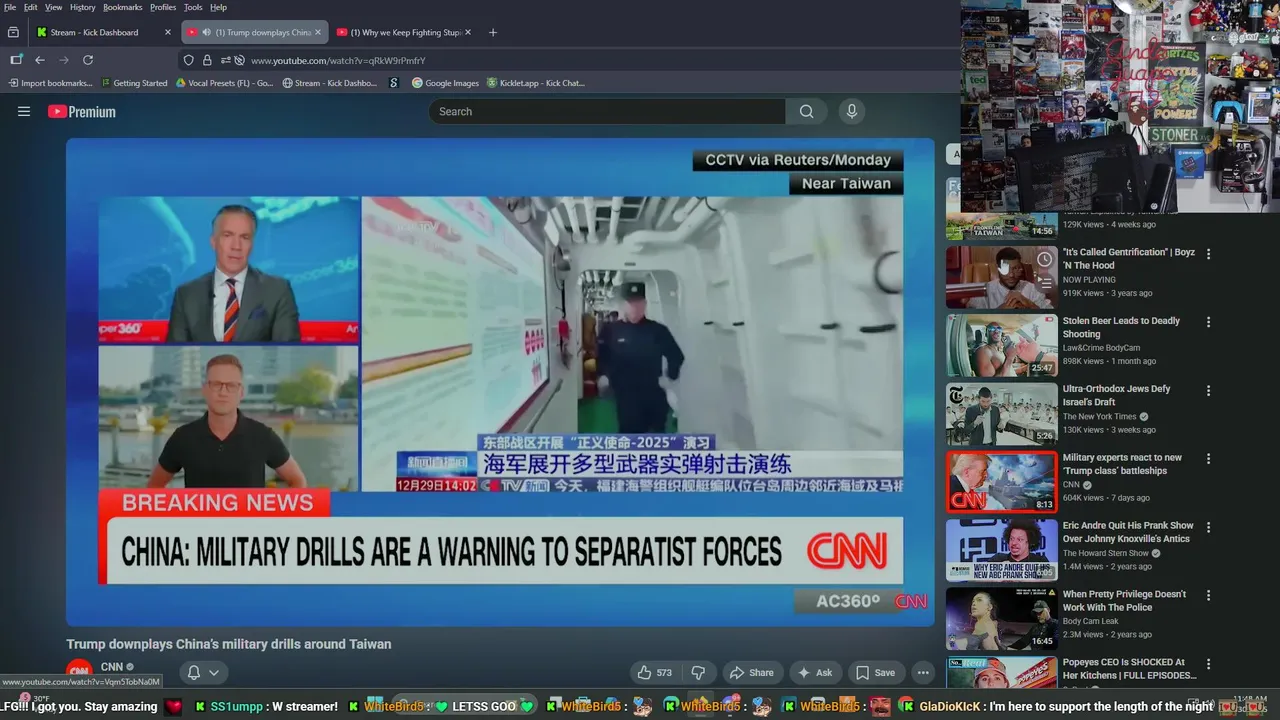The height and width of the screenshot is (720, 1280).
Task: Close the Why we Keep Fighting tab
Action: click(469, 32)
